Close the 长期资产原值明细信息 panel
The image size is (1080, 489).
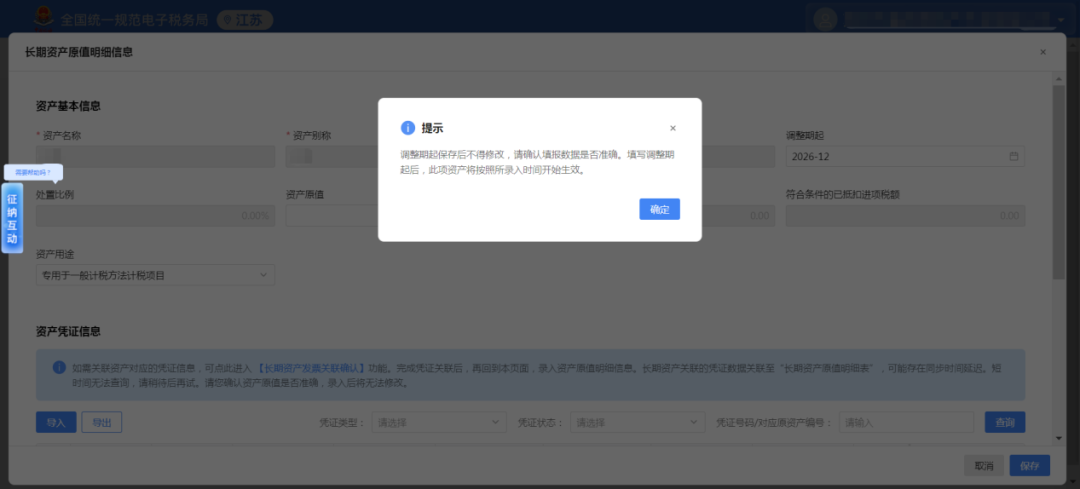tap(1043, 52)
